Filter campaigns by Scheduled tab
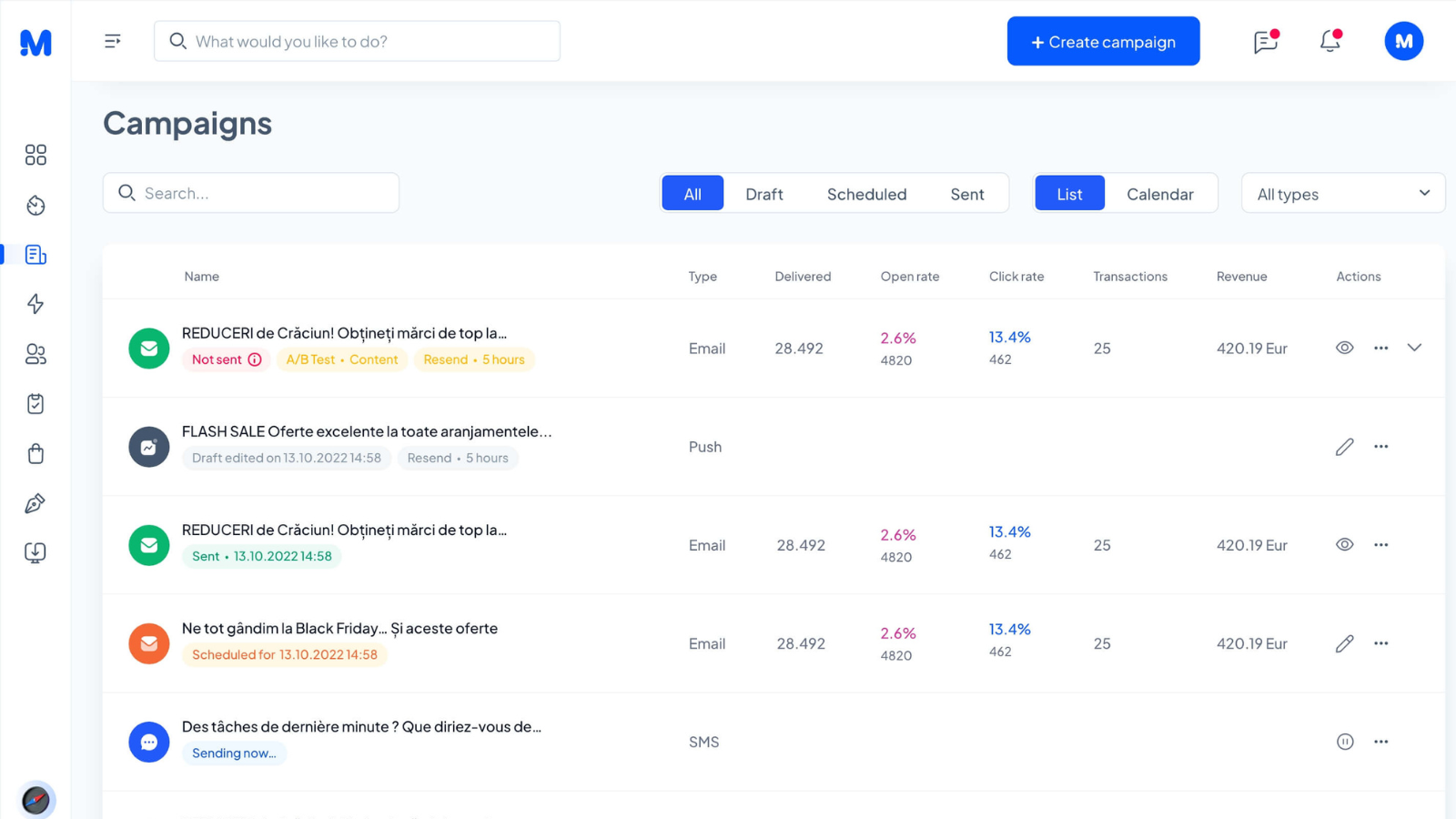1456x819 pixels. click(x=866, y=194)
